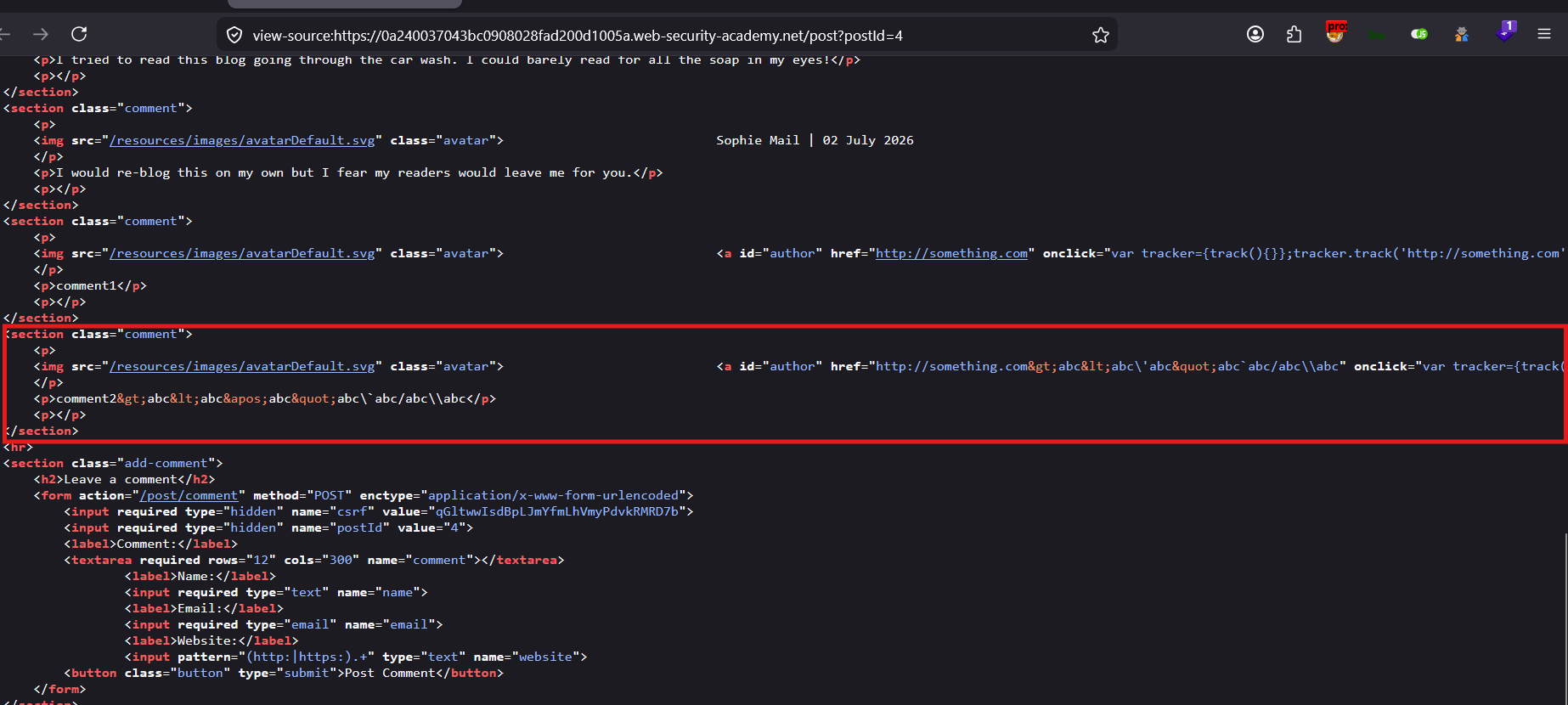
Task: Click the csrf token value text
Action: click(x=557, y=511)
